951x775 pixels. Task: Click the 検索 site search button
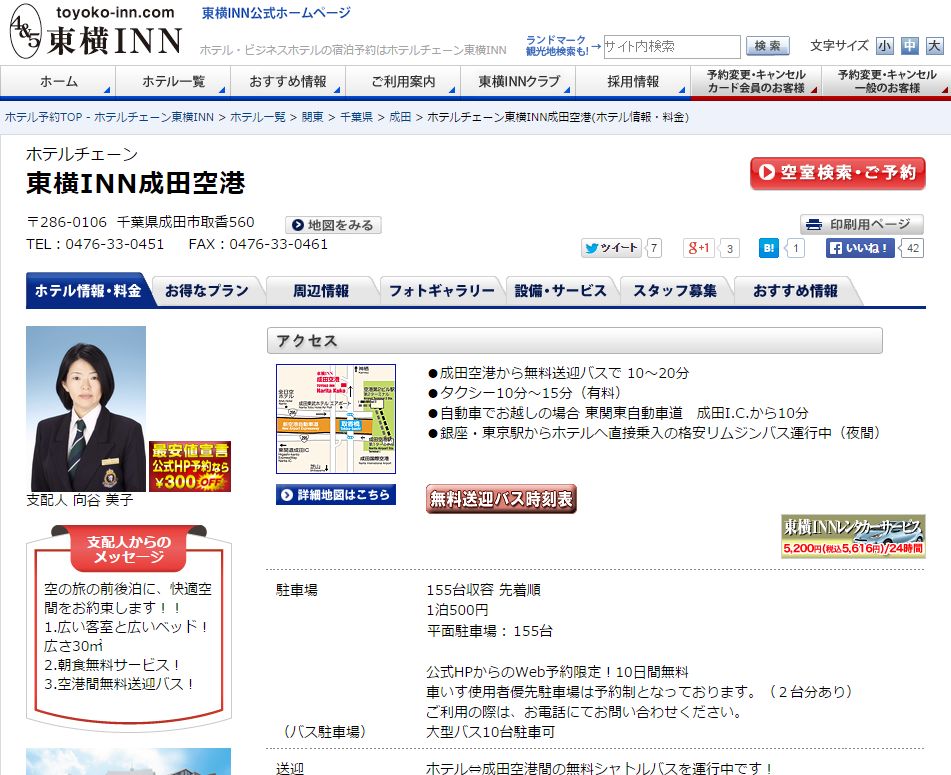coord(767,46)
